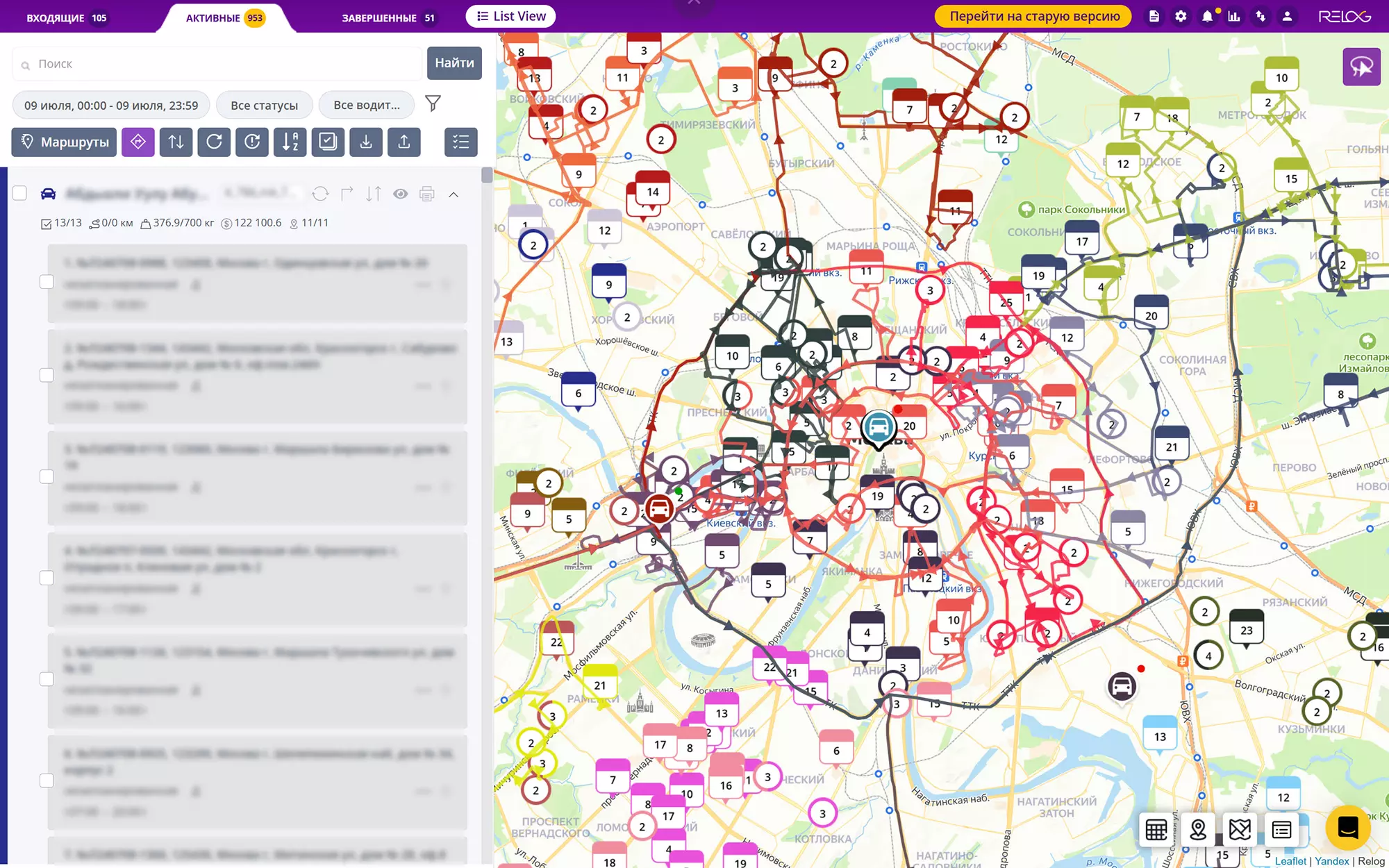Check the route header checkbox
The height and width of the screenshot is (868, 1389).
tap(19, 193)
